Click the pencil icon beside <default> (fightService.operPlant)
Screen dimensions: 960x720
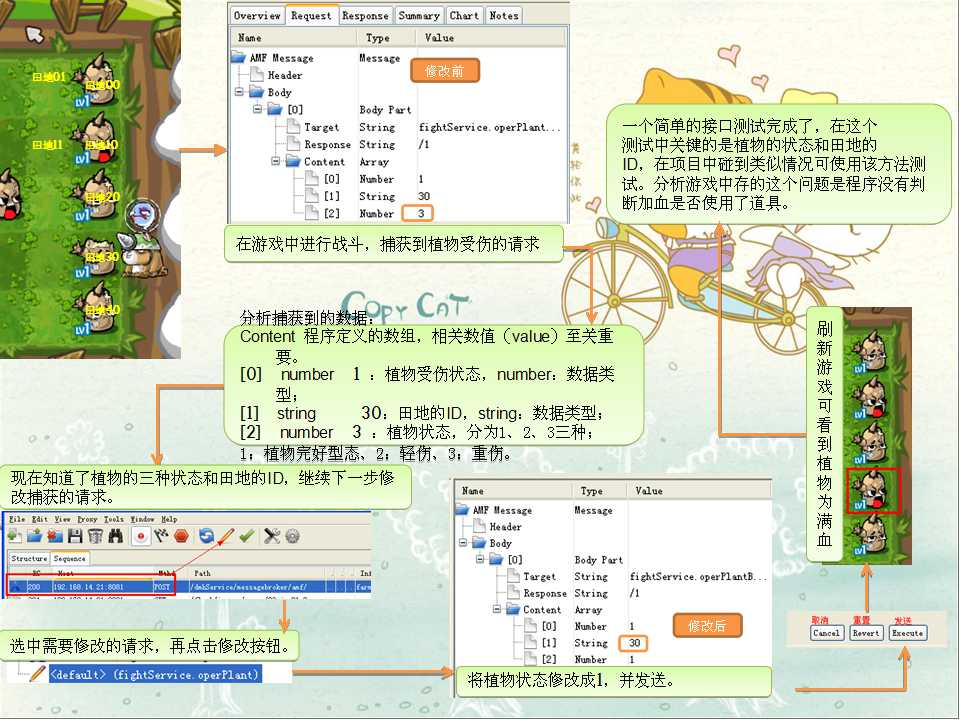tap(37, 674)
